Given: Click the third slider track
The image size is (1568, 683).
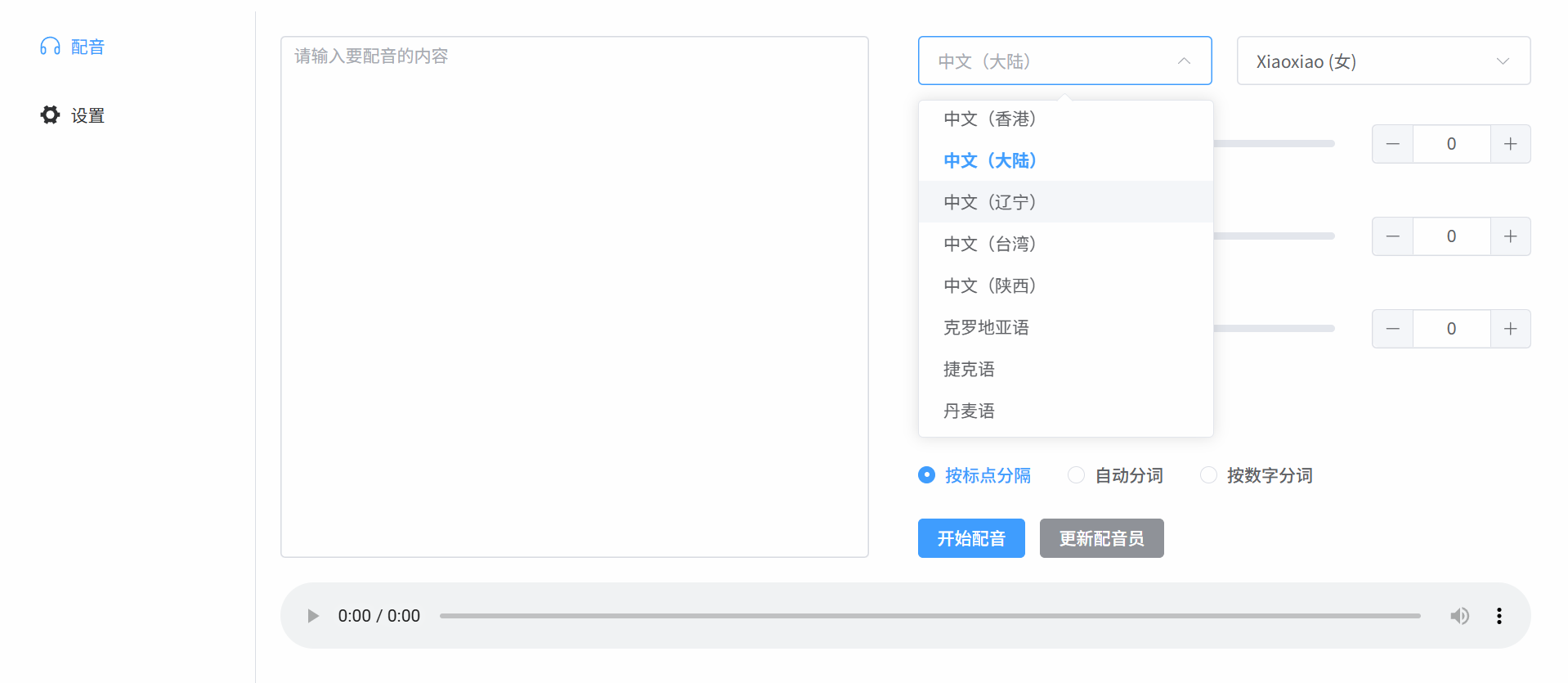Looking at the screenshot, I should click(1275, 328).
